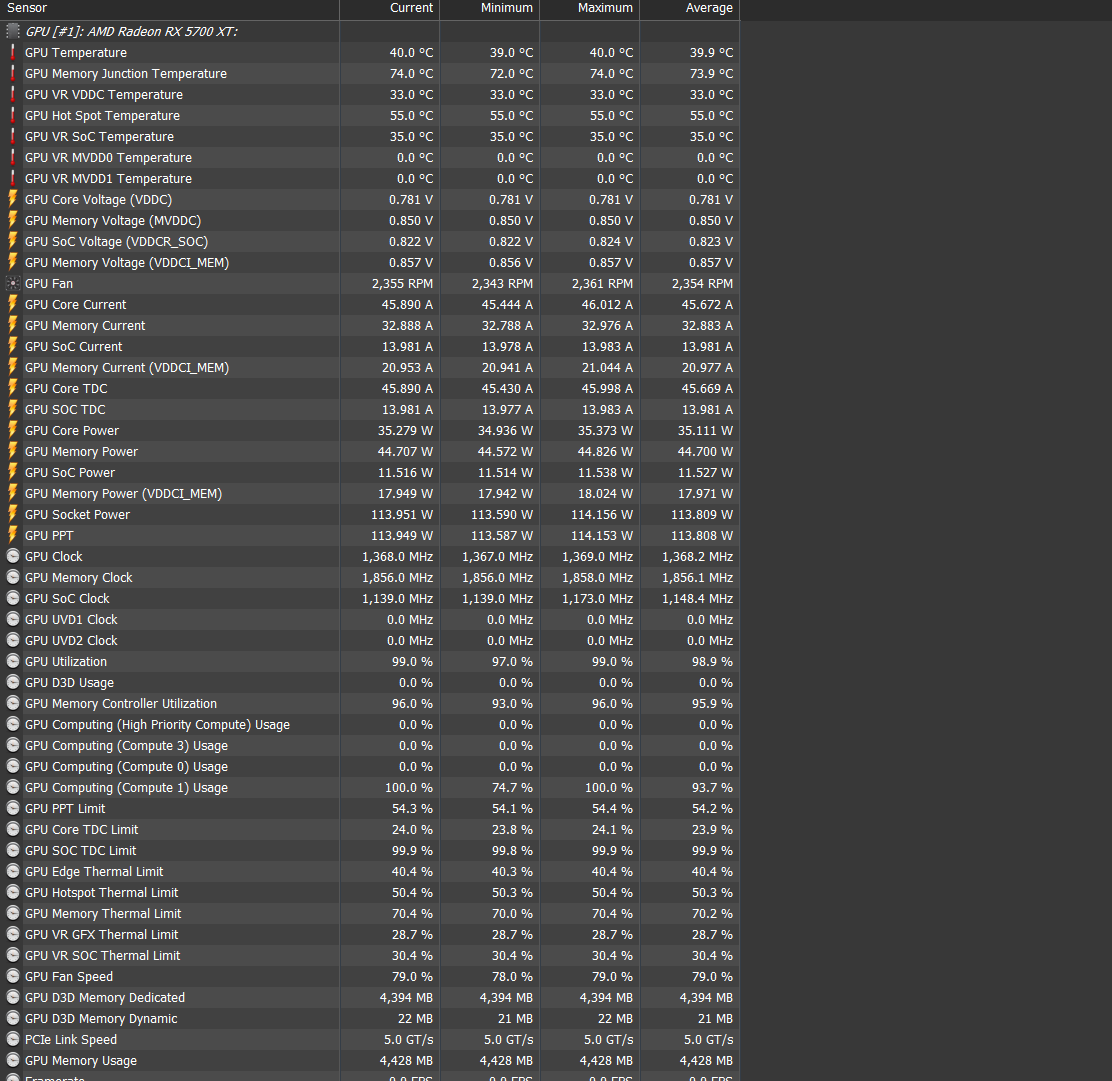Click the lightning icon beside GPU PPT

click(x=13, y=536)
